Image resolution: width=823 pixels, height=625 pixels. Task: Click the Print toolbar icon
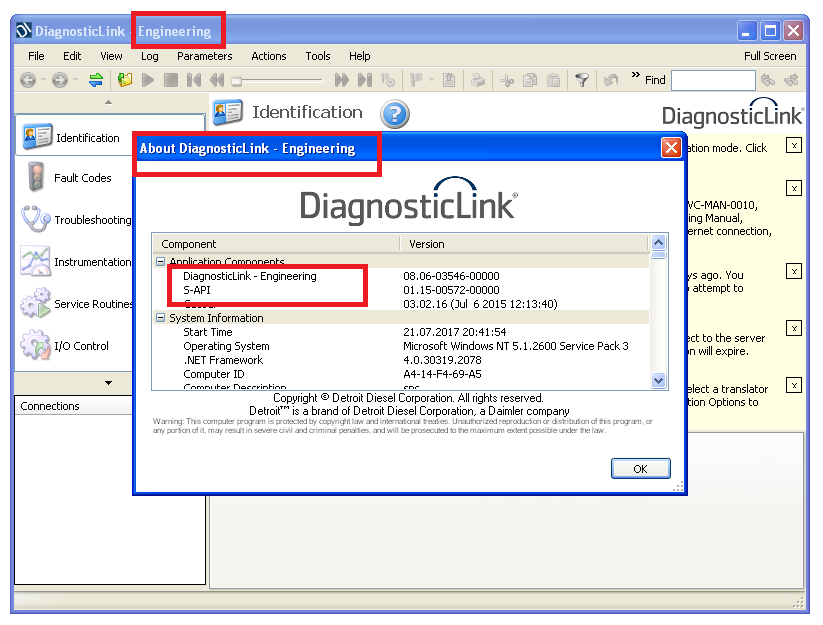pyautogui.click(x=478, y=80)
